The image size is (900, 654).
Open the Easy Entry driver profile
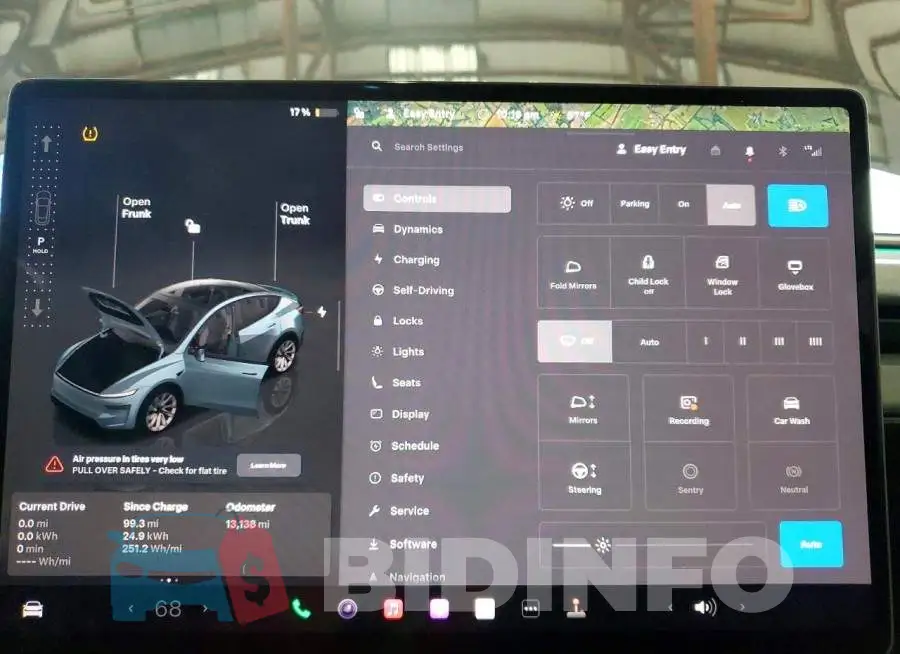651,149
